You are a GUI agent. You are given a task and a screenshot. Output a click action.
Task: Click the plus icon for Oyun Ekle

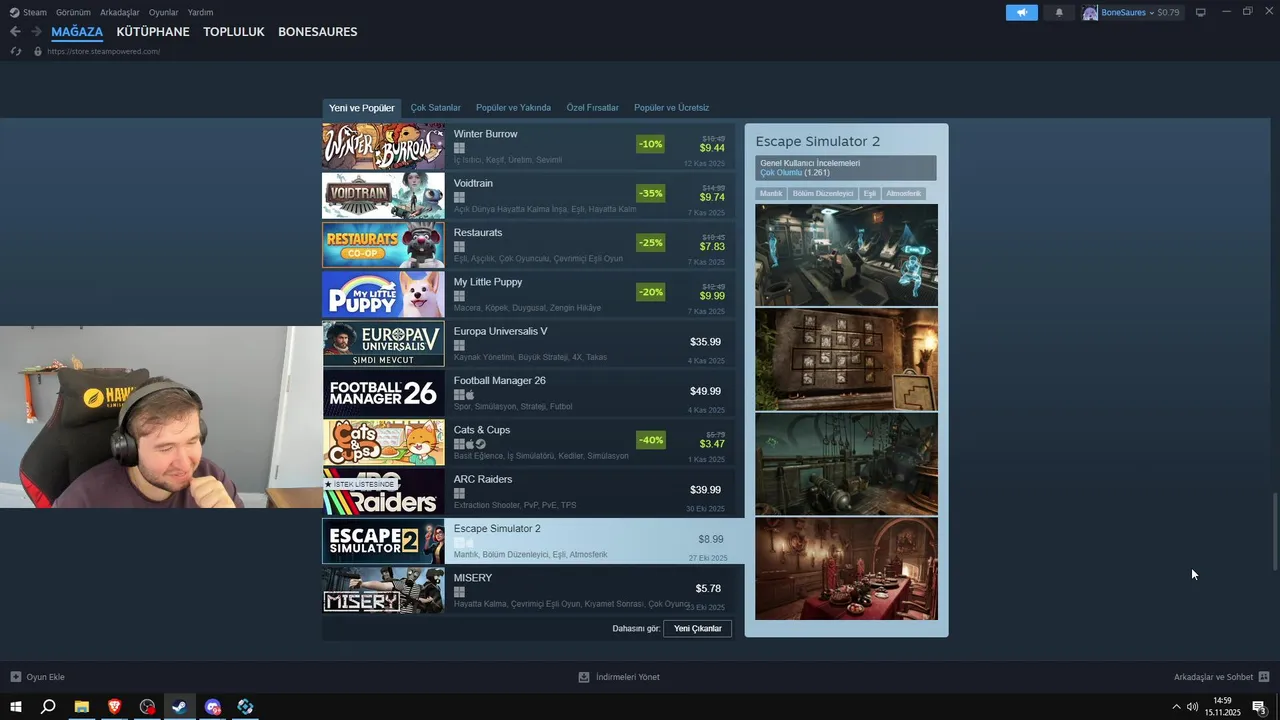point(15,677)
